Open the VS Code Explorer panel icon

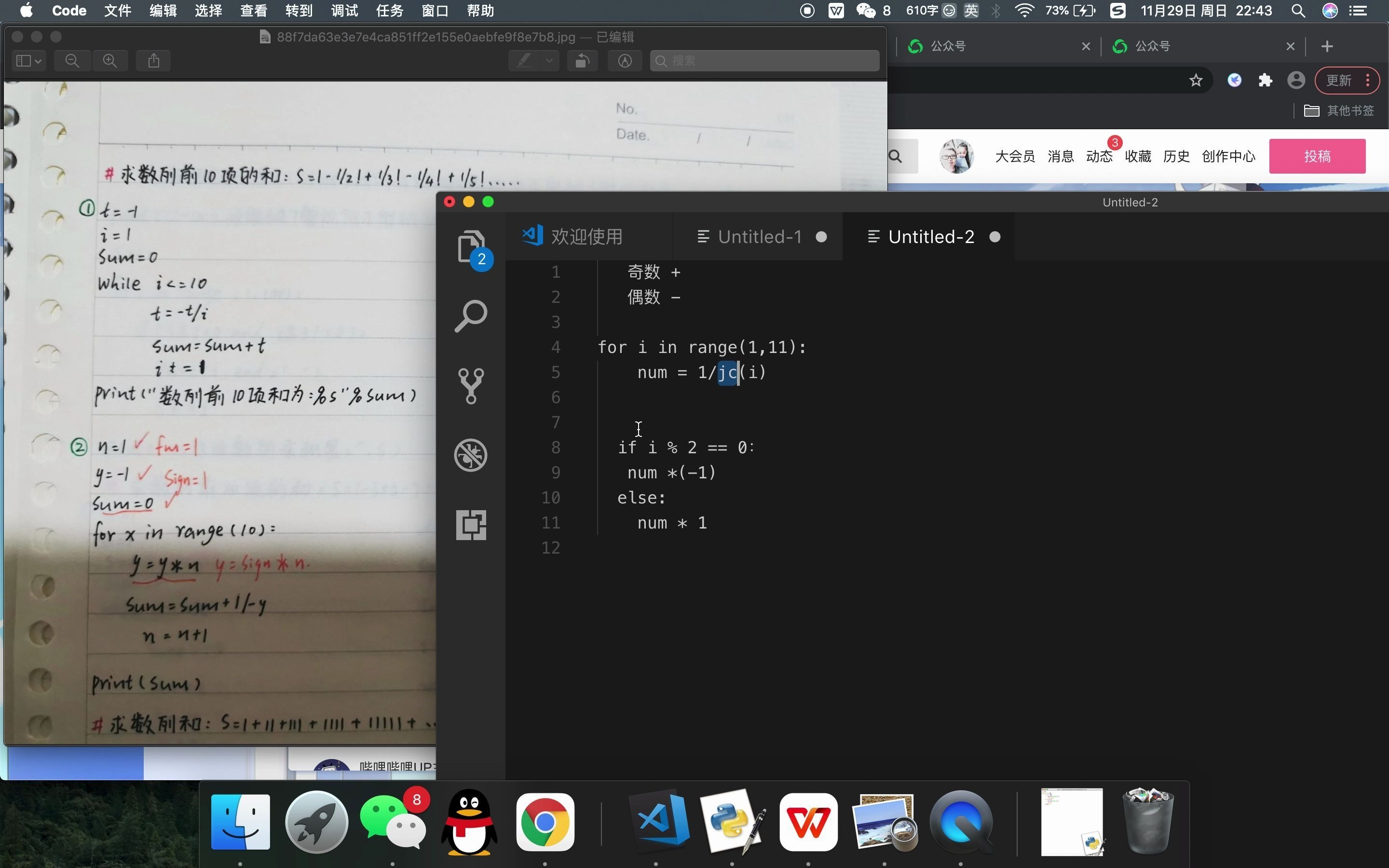pos(471,247)
